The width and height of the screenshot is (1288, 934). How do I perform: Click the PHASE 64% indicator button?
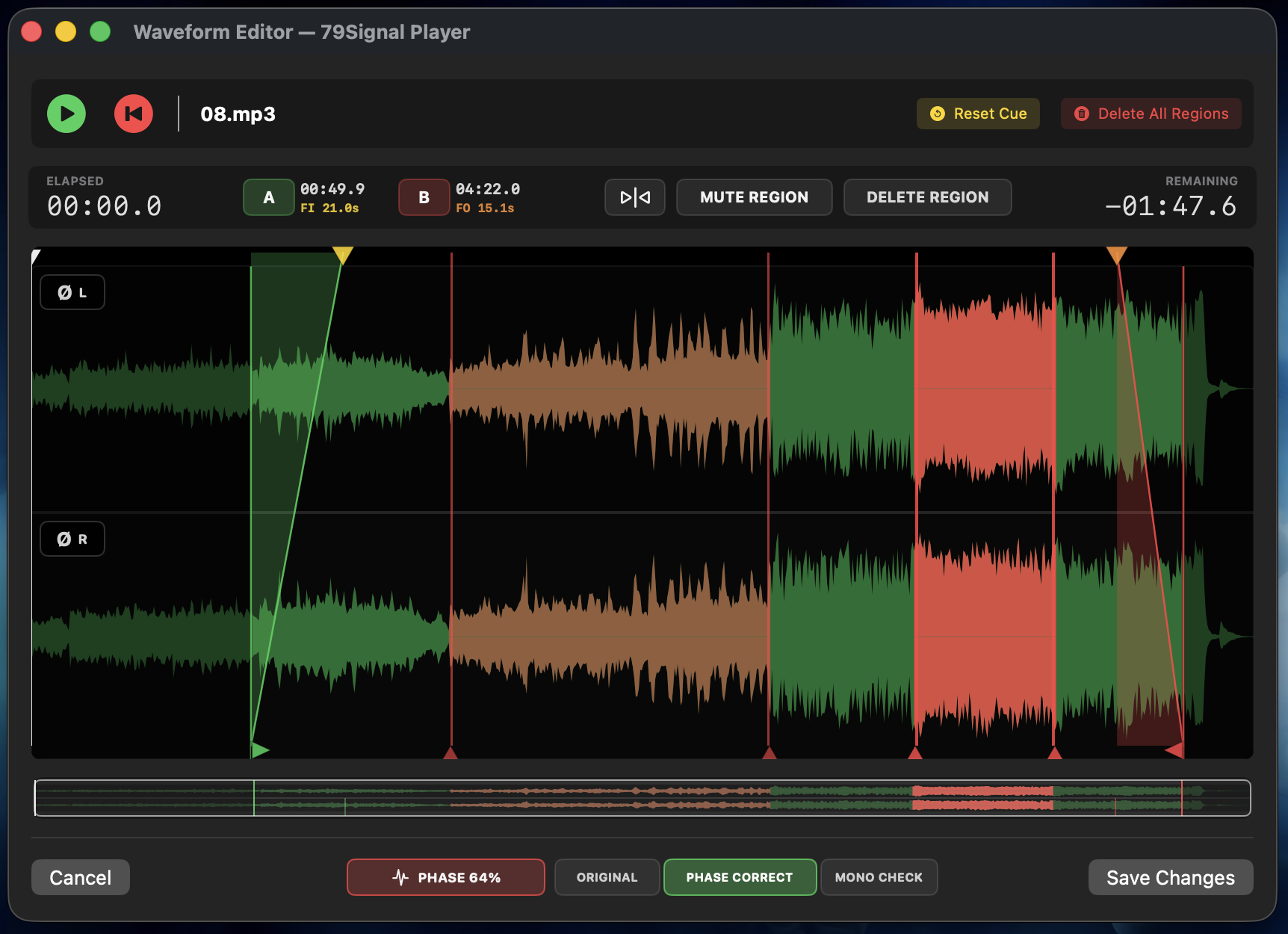point(446,877)
